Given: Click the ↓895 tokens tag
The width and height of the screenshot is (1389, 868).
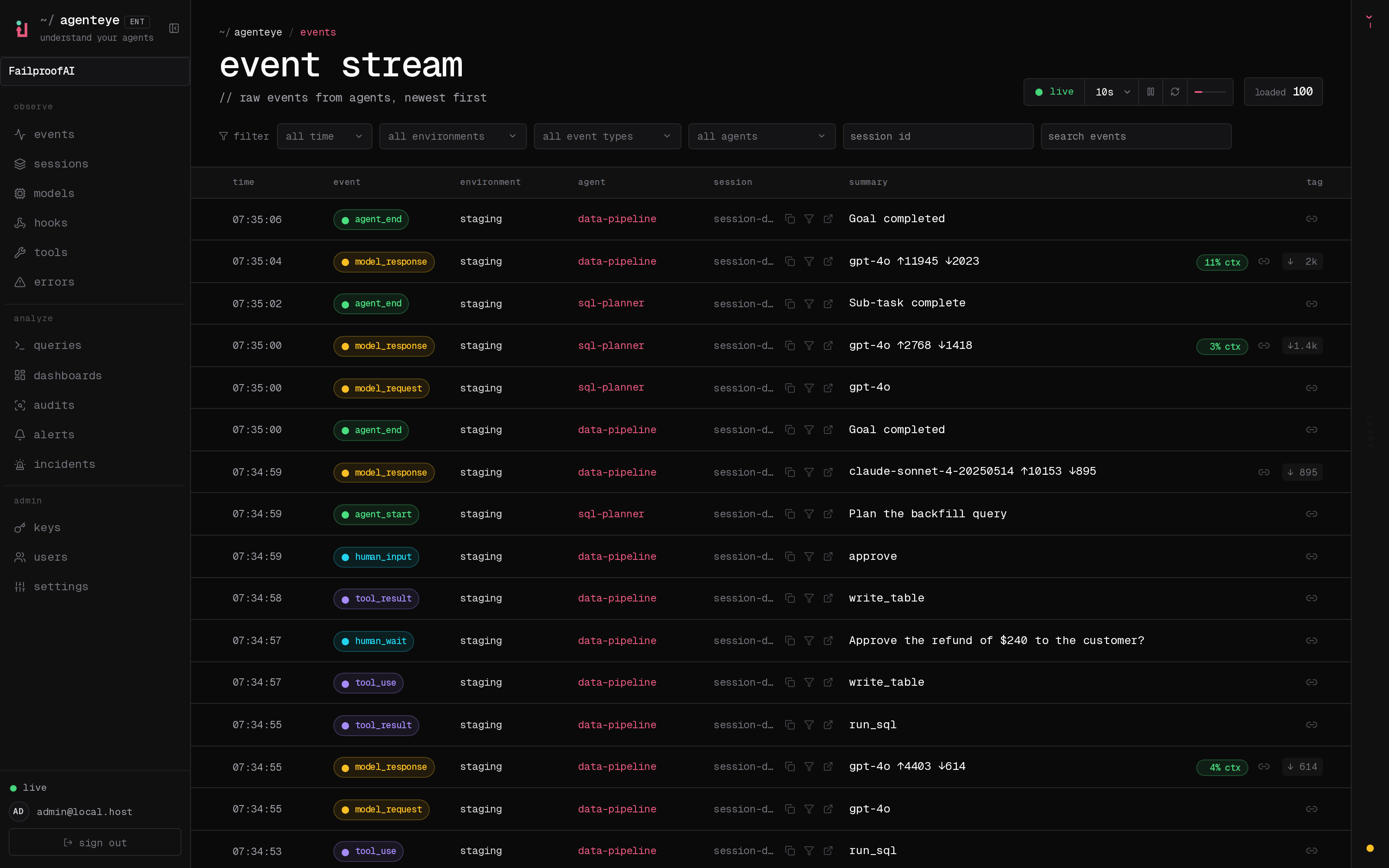Looking at the screenshot, I should pos(1302,473).
